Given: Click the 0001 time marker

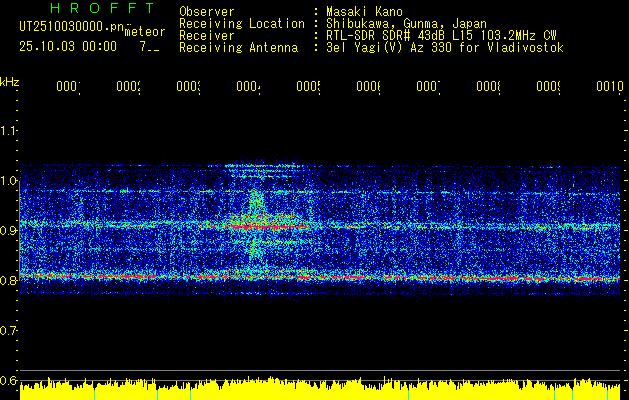Looking at the screenshot, I should coord(68,86).
